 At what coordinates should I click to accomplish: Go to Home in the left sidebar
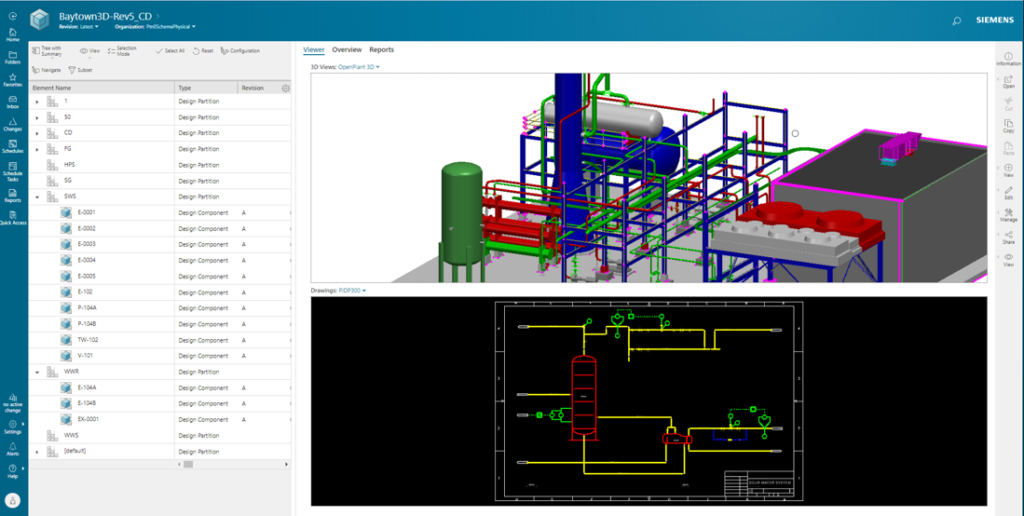pyautogui.click(x=13, y=35)
